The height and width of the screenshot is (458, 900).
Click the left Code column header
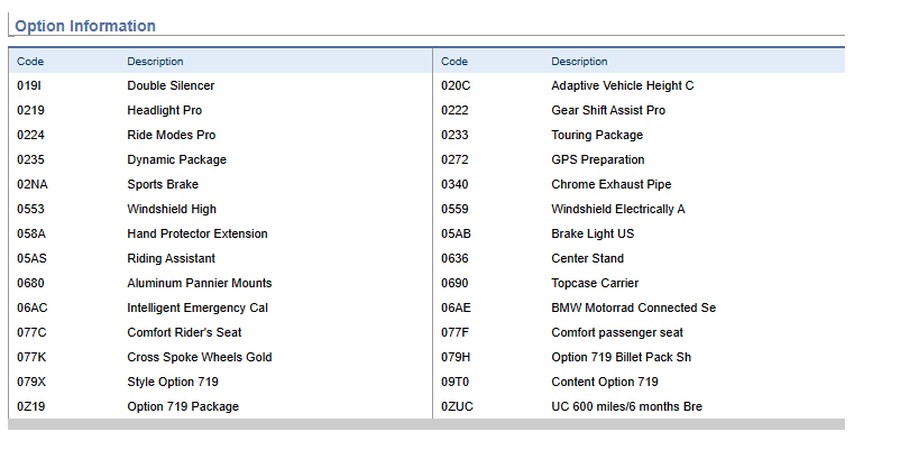click(30, 61)
